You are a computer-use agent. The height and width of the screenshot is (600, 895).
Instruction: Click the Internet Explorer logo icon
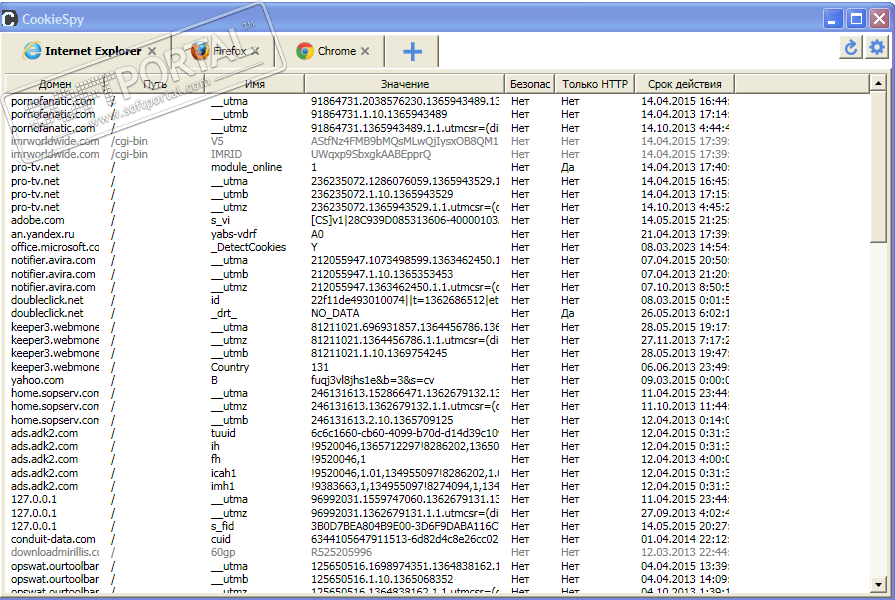coord(32,51)
